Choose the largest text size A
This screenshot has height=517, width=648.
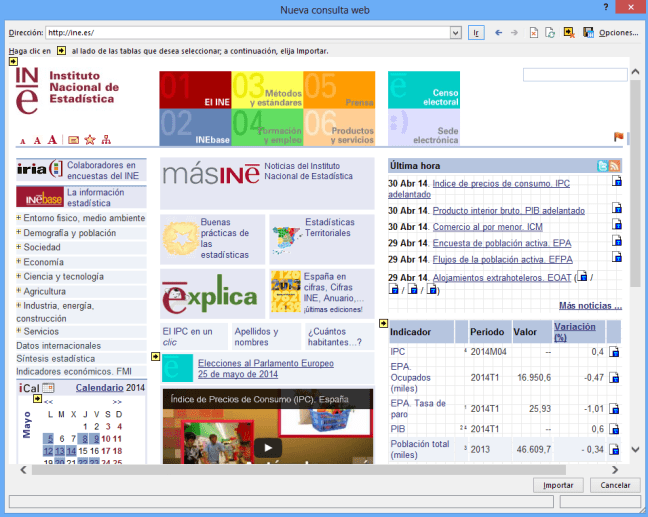point(52,140)
